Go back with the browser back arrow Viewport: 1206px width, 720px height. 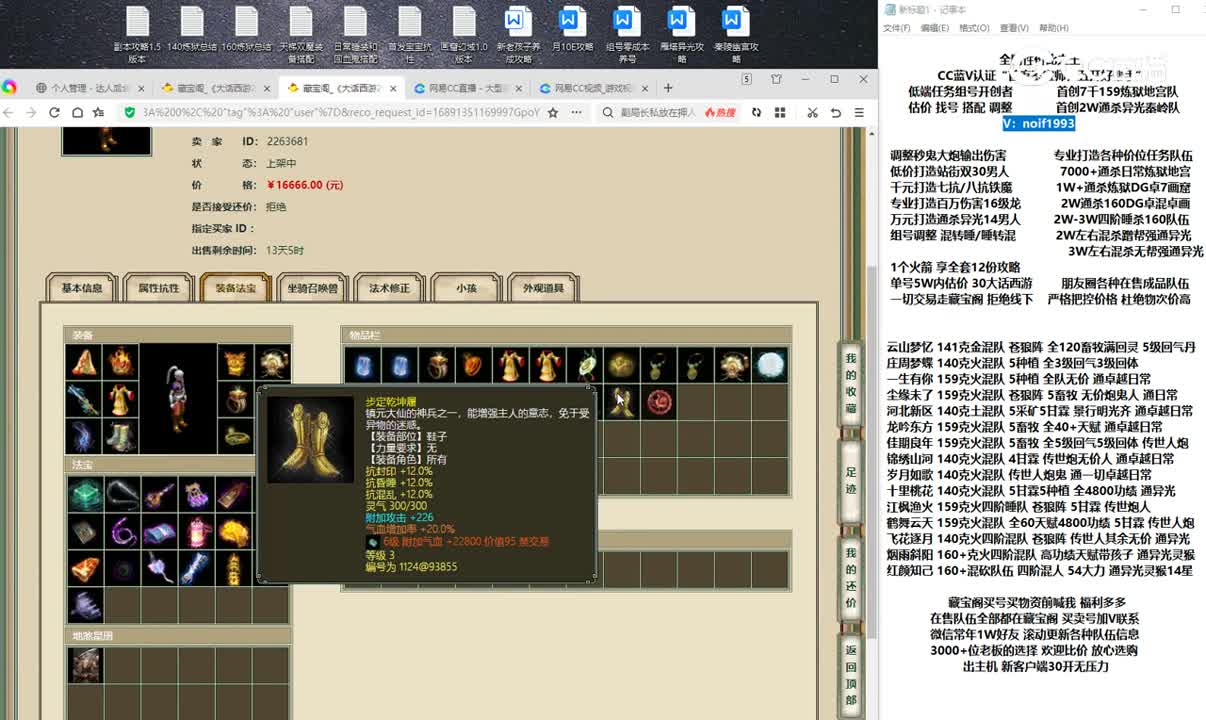pyautogui.click(x=10, y=113)
